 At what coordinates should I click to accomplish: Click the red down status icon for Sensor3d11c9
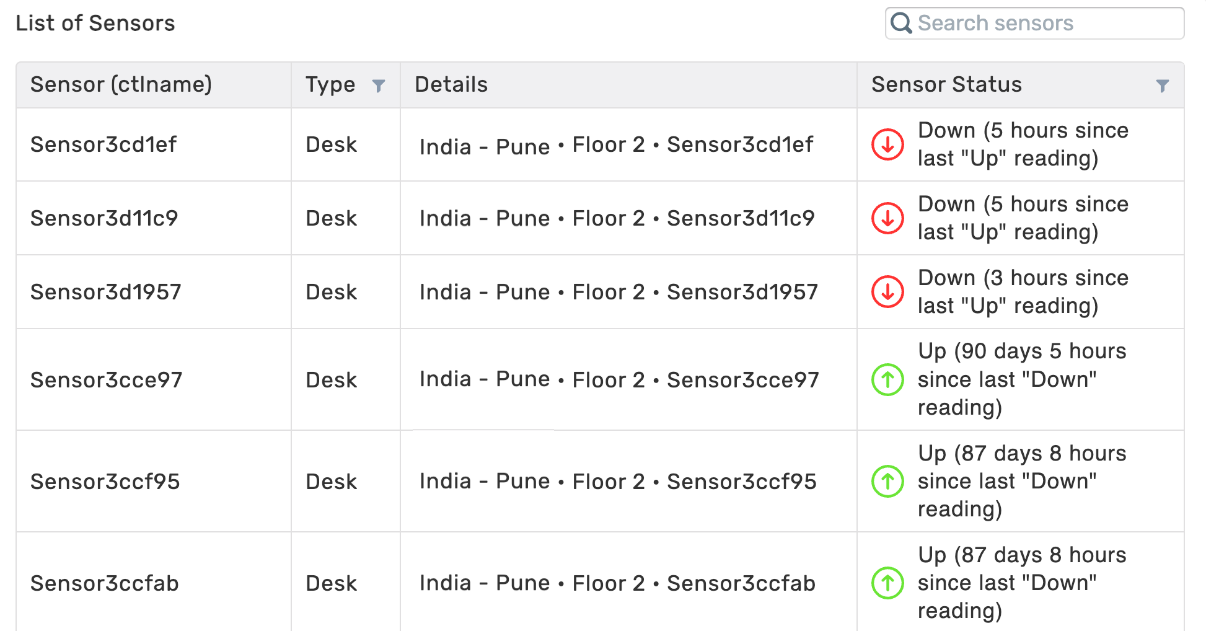(x=887, y=218)
